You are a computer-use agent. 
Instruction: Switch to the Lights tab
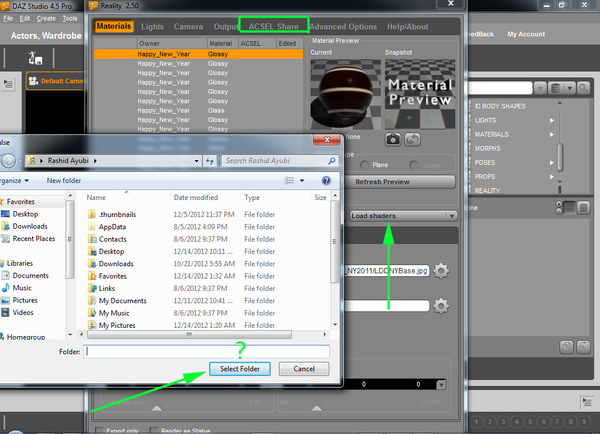(152, 27)
